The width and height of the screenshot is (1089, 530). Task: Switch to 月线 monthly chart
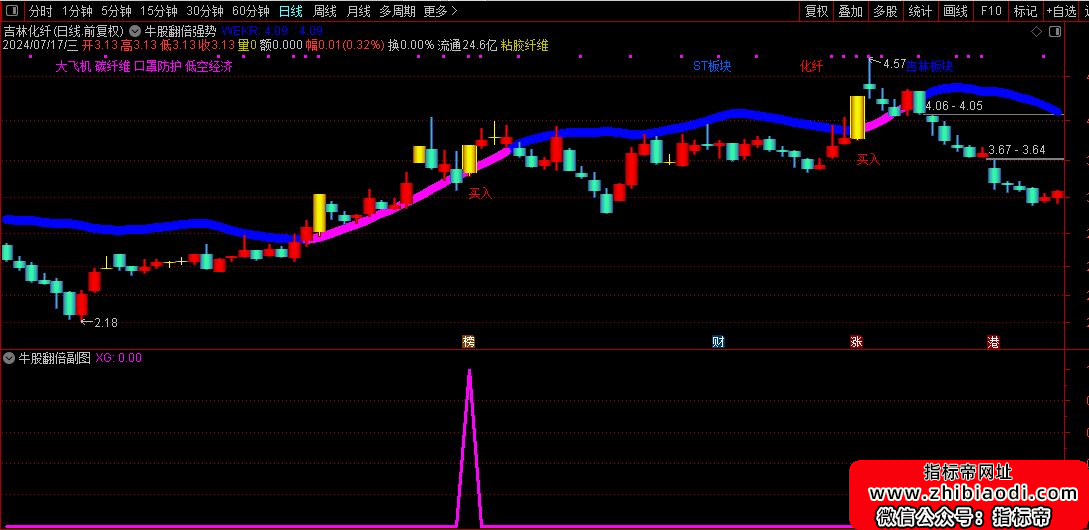358,11
